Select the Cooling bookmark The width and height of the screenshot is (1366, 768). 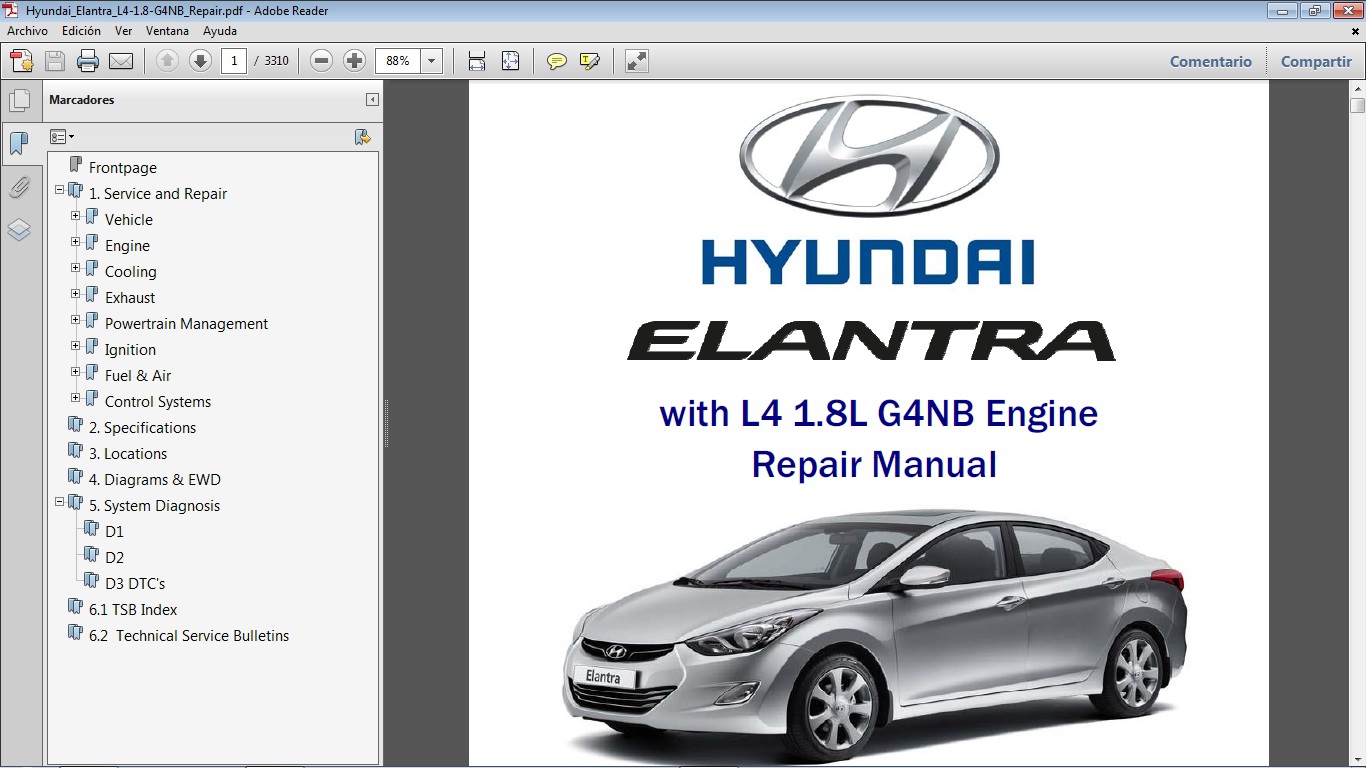[131, 272]
